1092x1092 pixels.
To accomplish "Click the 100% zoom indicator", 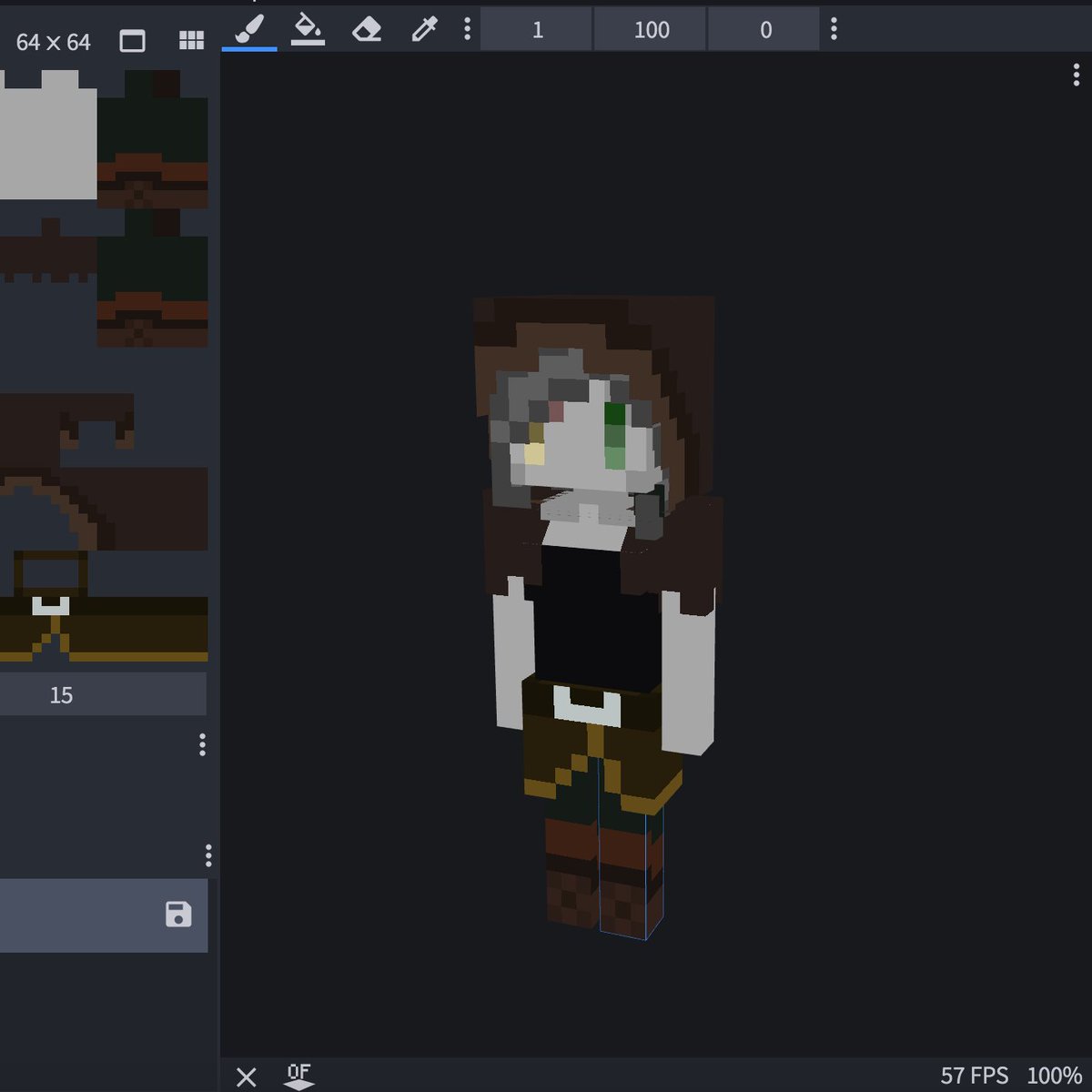I will click(1054, 1076).
